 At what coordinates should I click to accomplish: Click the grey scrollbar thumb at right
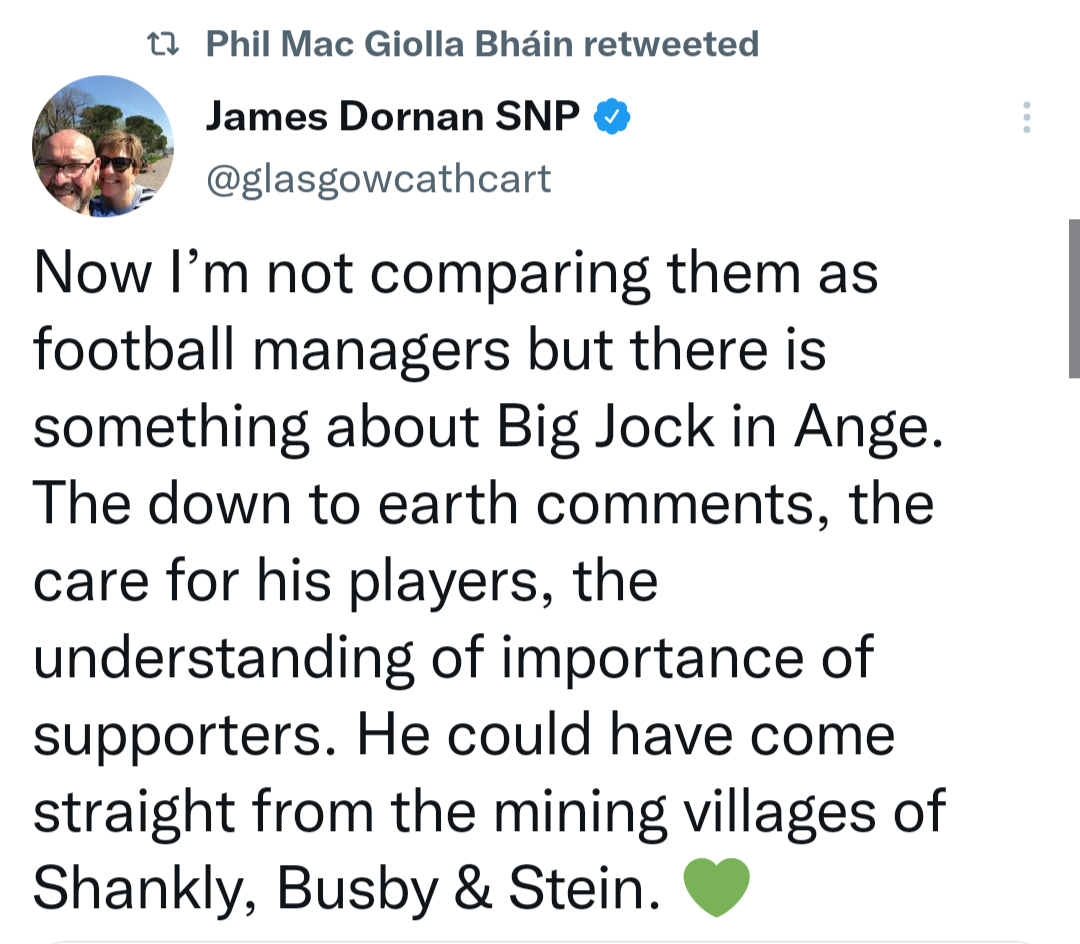(1074, 298)
